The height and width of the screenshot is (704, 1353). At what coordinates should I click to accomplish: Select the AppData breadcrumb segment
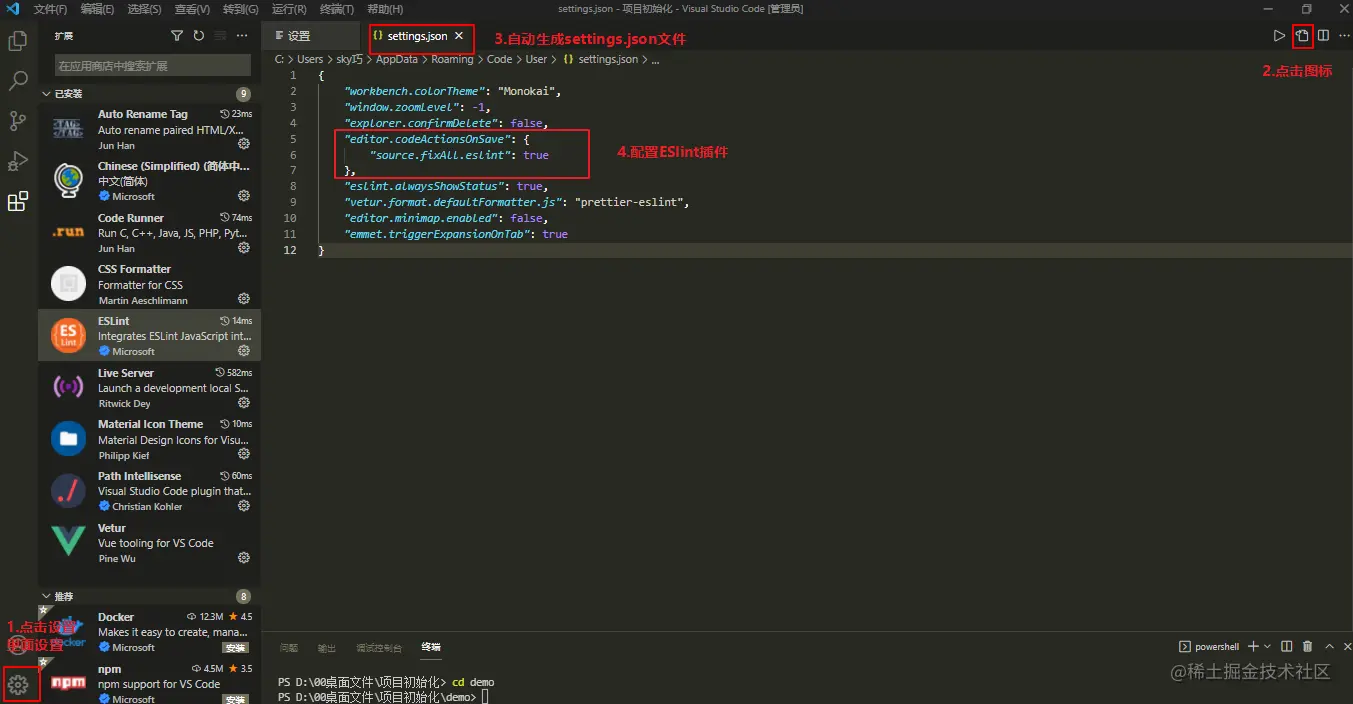[397, 60]
